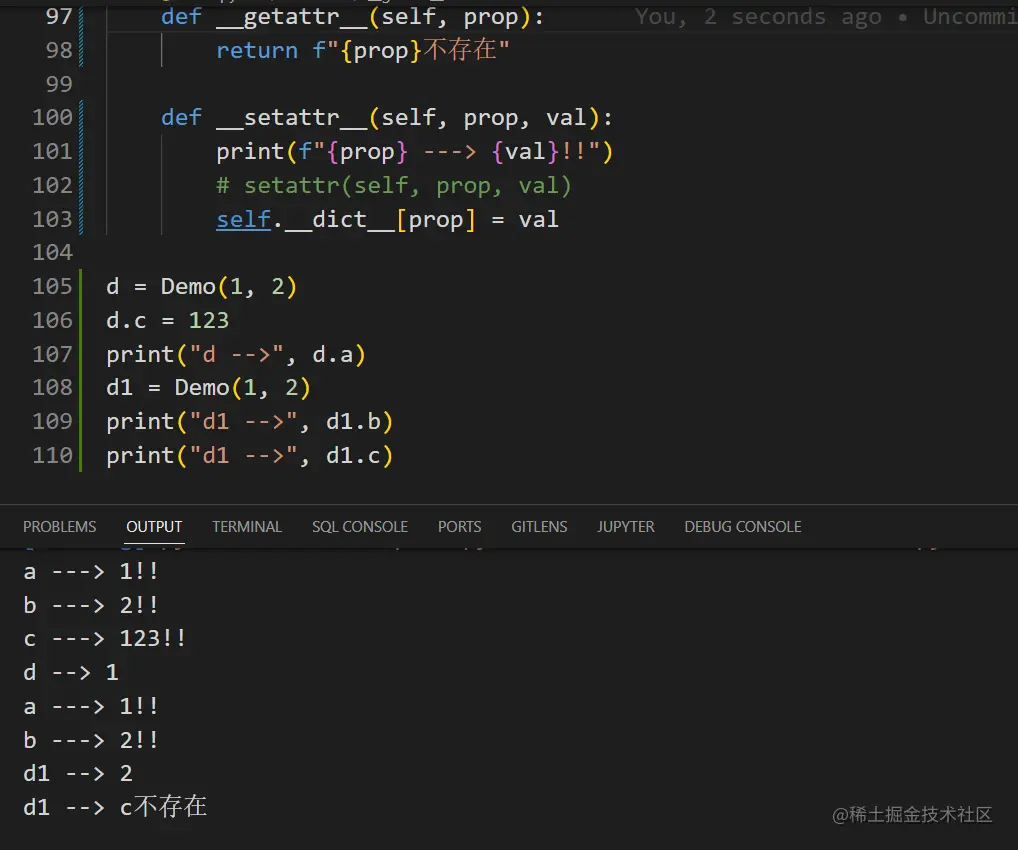Screen dimensions: 1018x850
Task: Click the commented setattr line 102
Action: click(x=393, y=186)
